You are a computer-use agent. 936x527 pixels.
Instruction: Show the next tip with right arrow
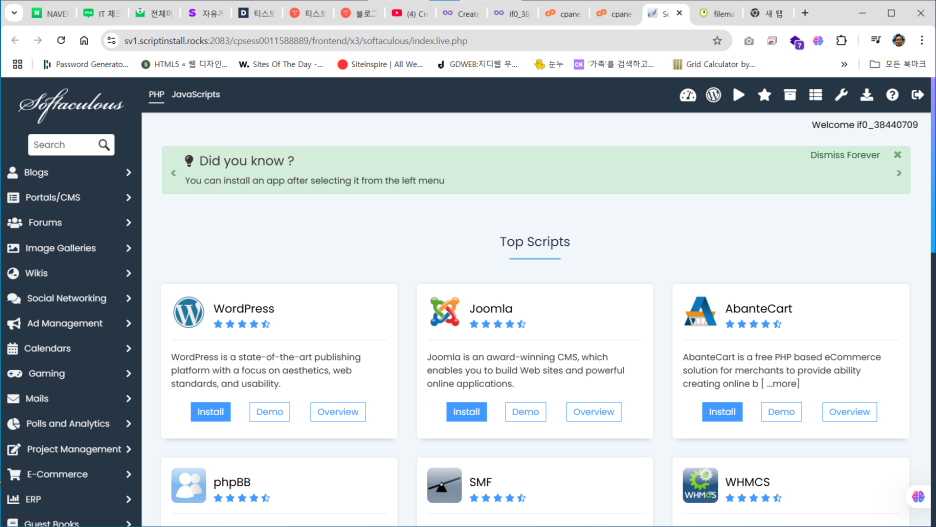pyautogui.click(x=899, y=173)
